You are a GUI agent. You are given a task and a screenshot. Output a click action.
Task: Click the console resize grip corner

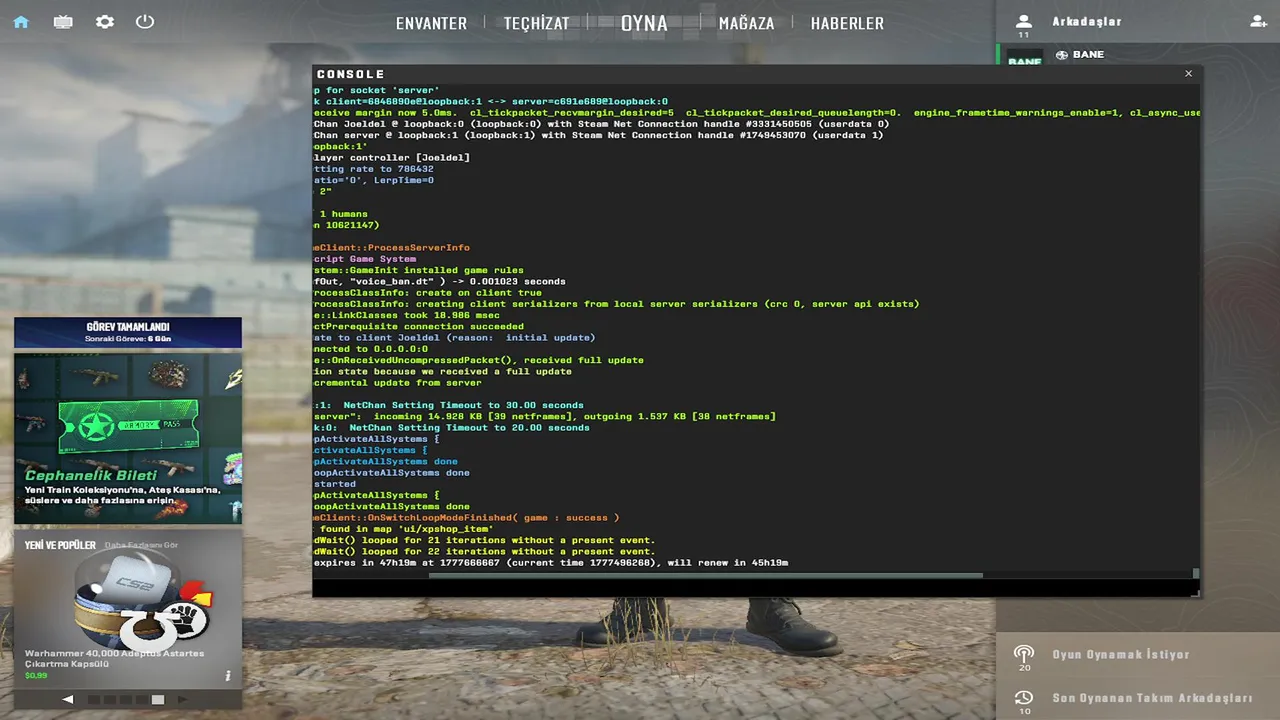click(1195, 591)
